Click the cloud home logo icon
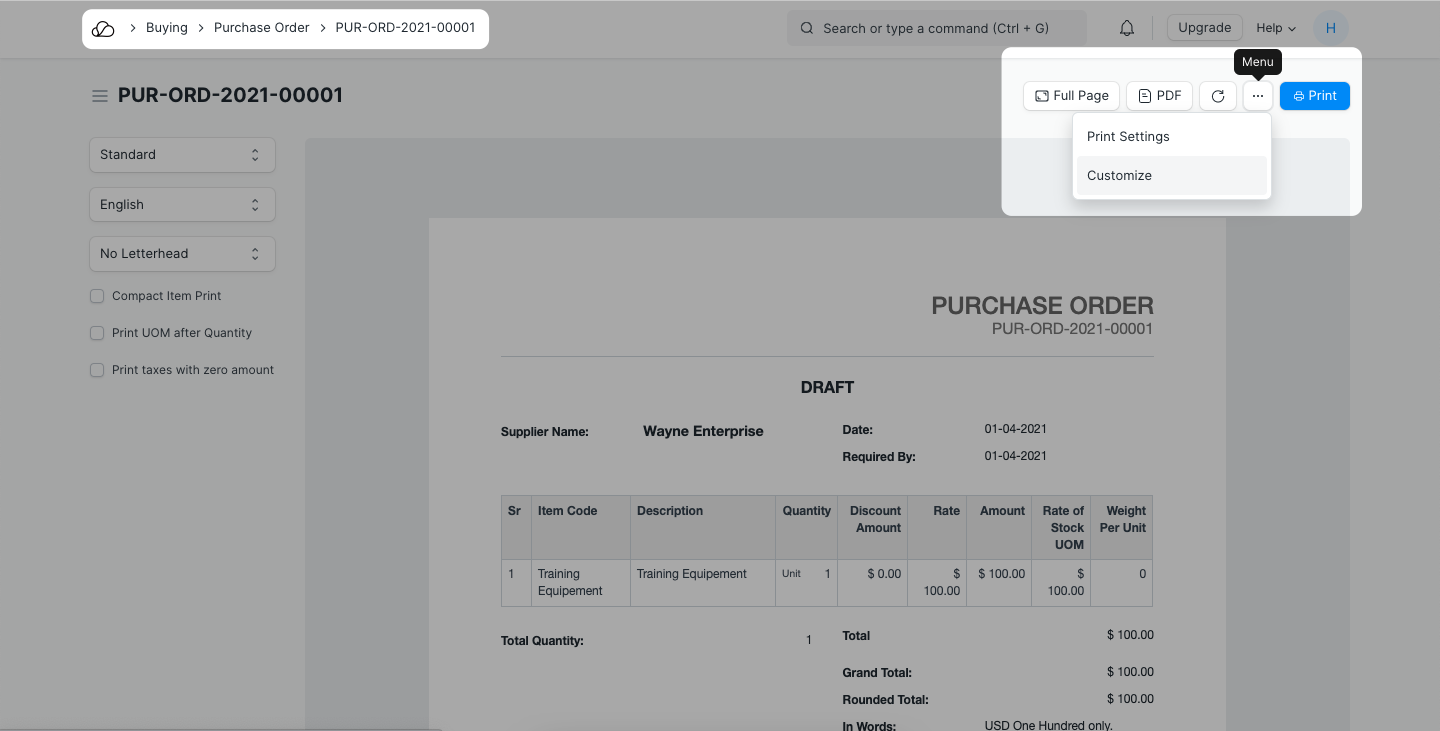This screenshot has width=1440, height=731. 103,29
